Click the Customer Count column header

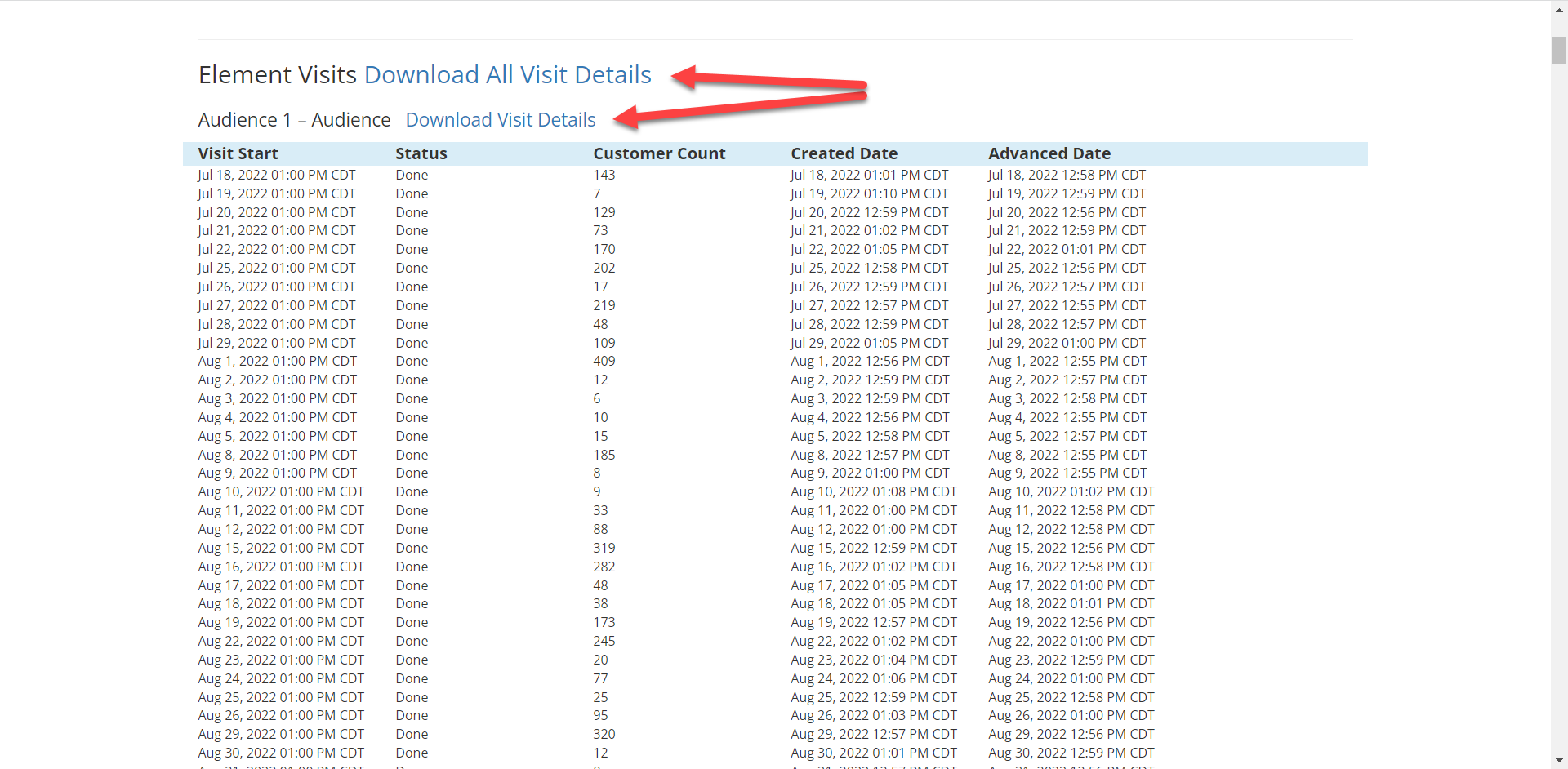[658, 153]
